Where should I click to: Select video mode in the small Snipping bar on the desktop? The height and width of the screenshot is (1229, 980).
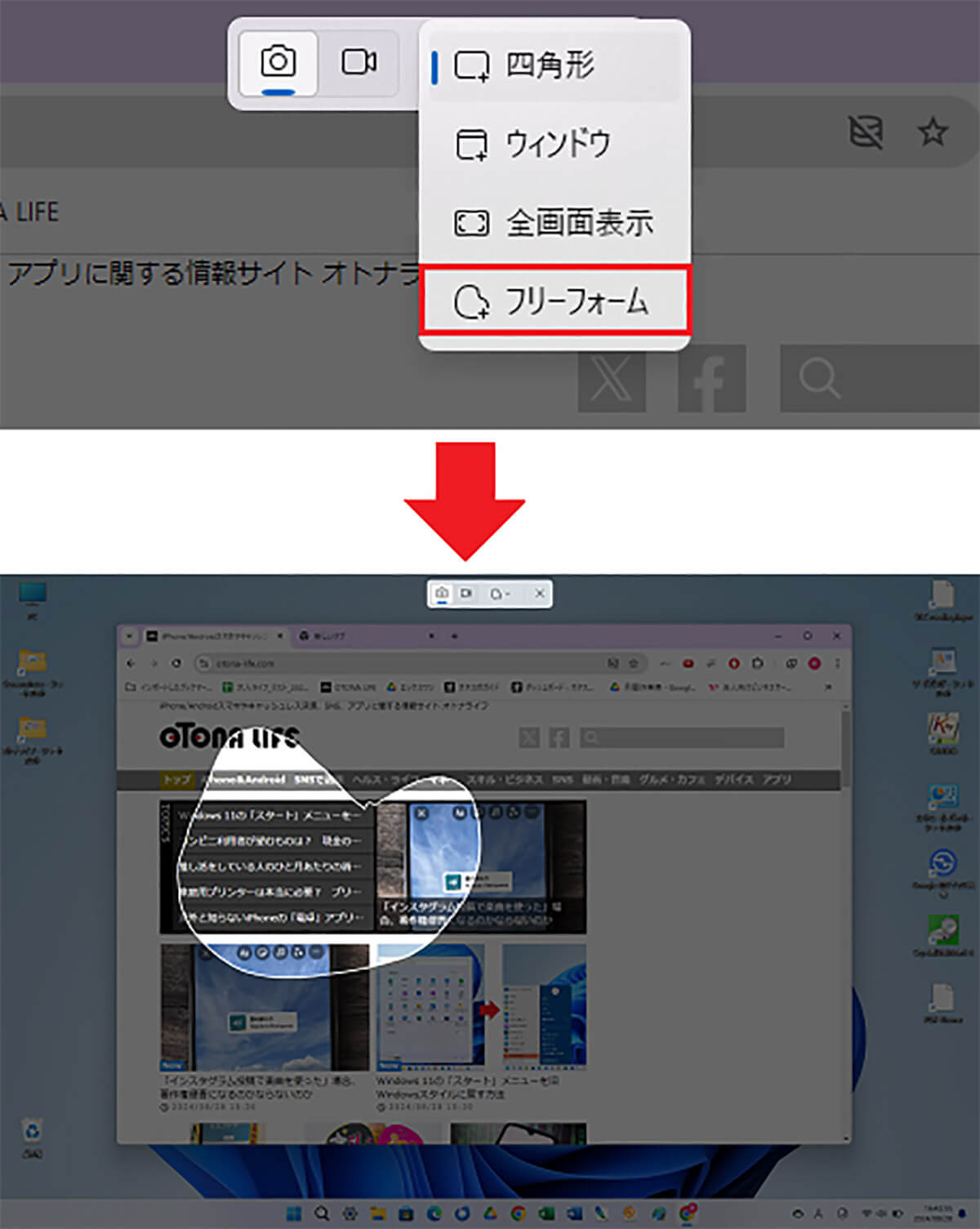466,594
